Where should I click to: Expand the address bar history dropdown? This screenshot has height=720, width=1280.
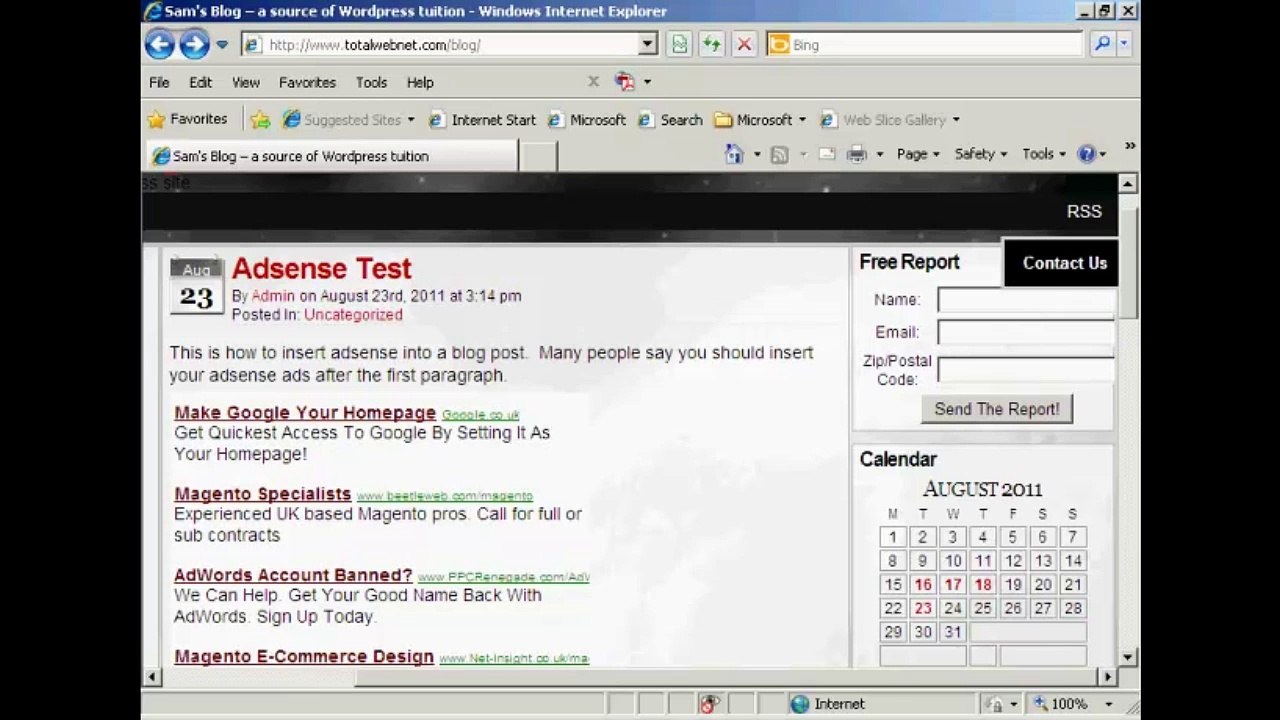pyautogui.click(x=648, y=44)
